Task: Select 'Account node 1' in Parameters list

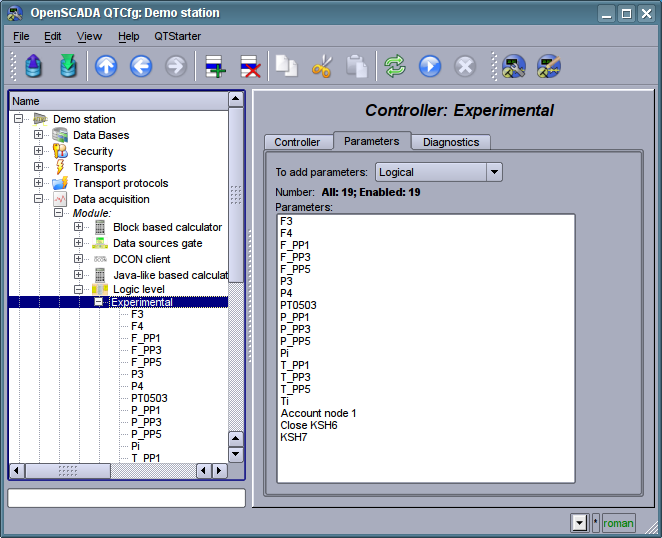Action: coord(318,413)
